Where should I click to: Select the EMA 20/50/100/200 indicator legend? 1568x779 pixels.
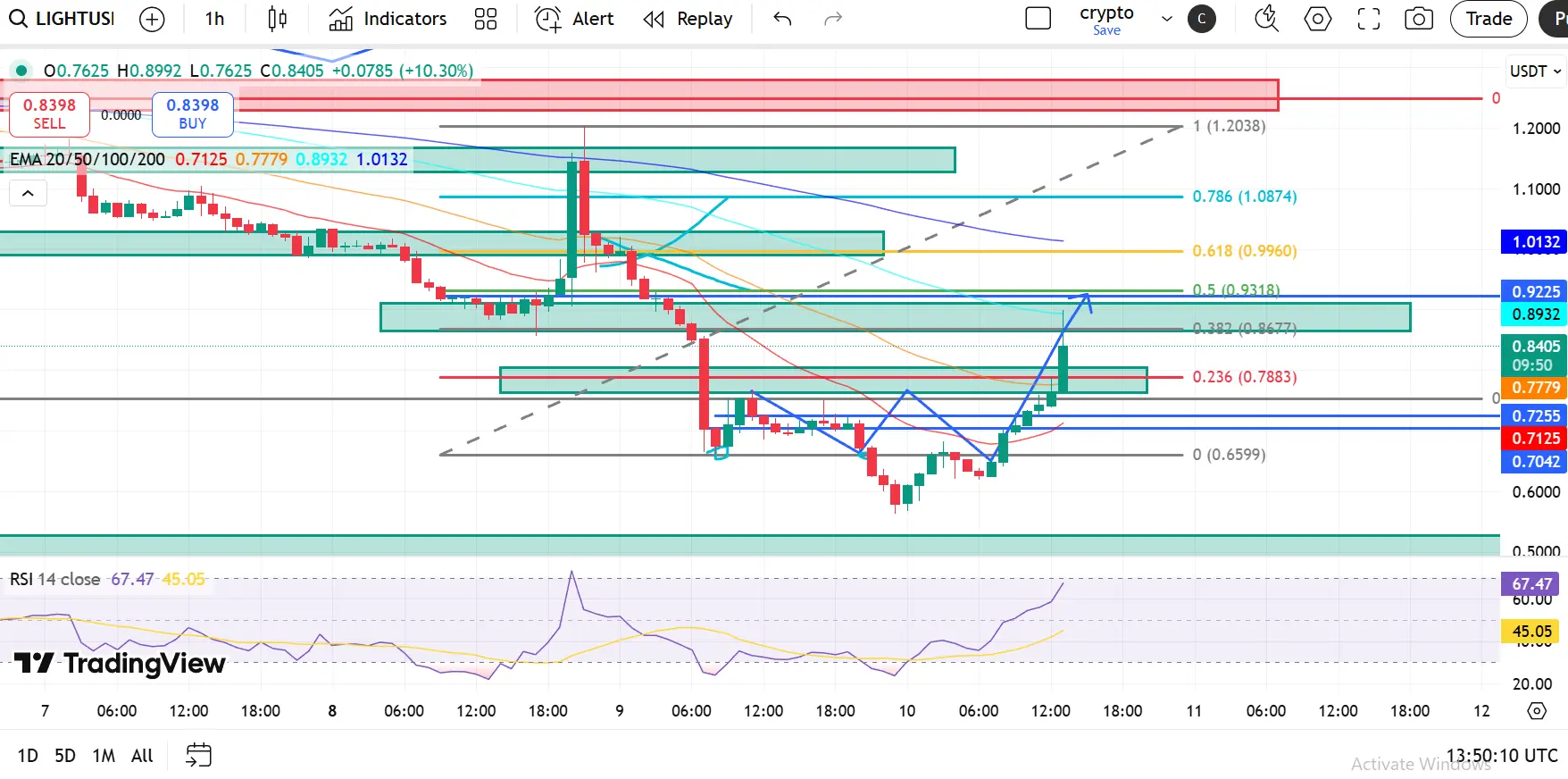(x=88, y=160)
